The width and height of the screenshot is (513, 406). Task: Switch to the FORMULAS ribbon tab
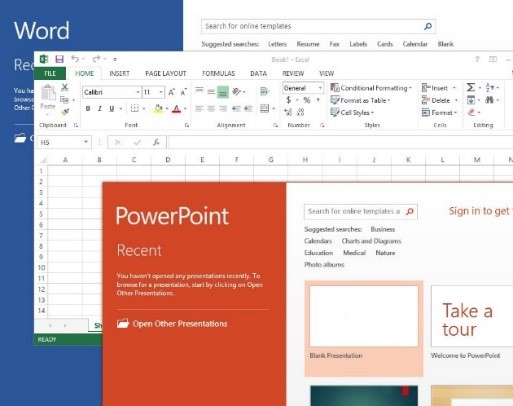tap(219, 74)
